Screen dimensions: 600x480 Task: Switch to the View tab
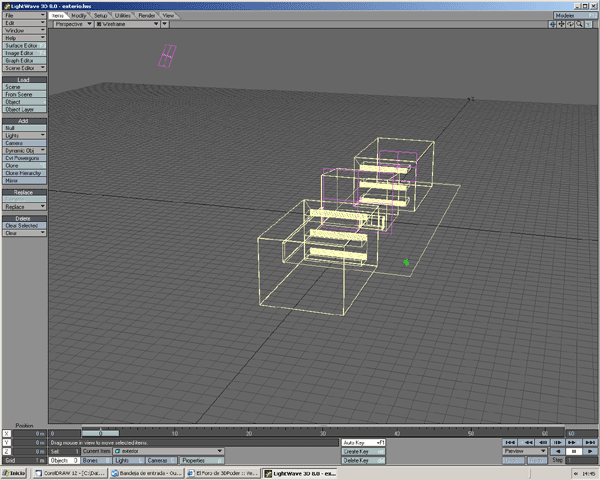pos(168,16)
